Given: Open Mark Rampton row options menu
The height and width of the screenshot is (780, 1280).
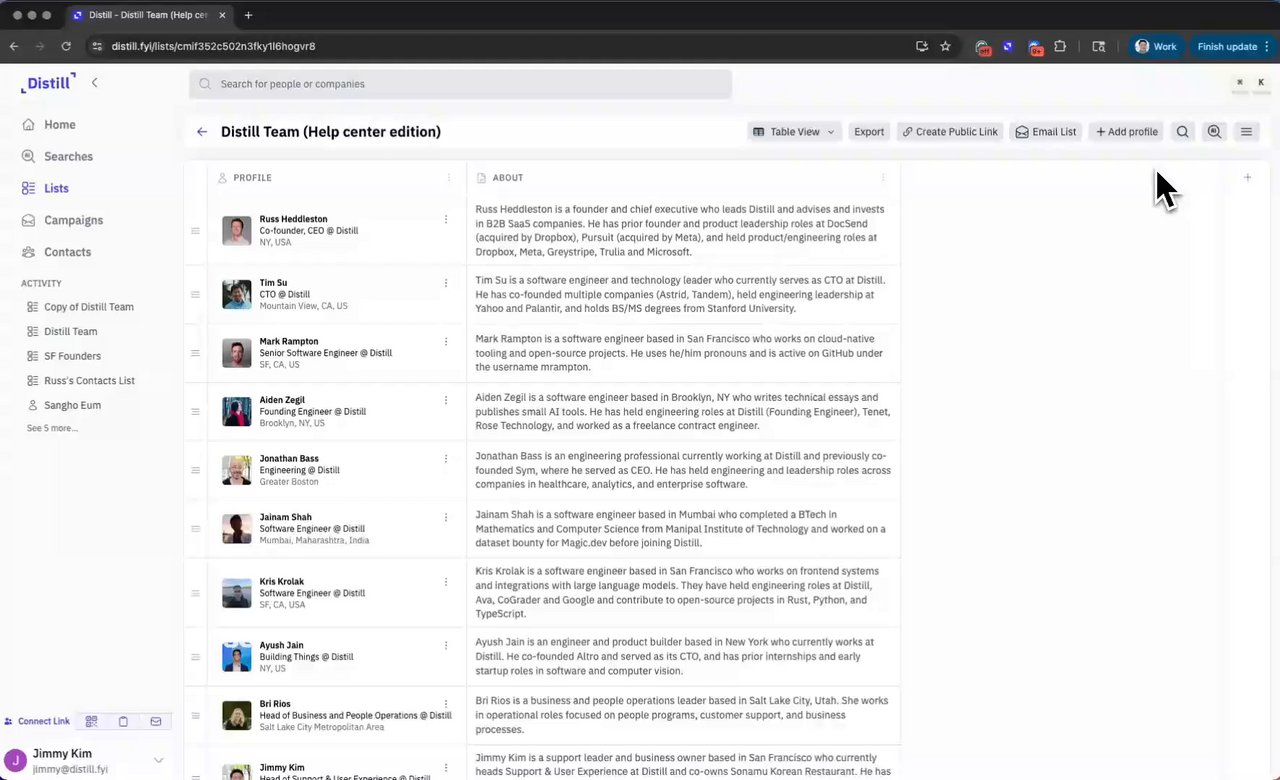Looking at the screenshot, I should click(x=446, y=342).
